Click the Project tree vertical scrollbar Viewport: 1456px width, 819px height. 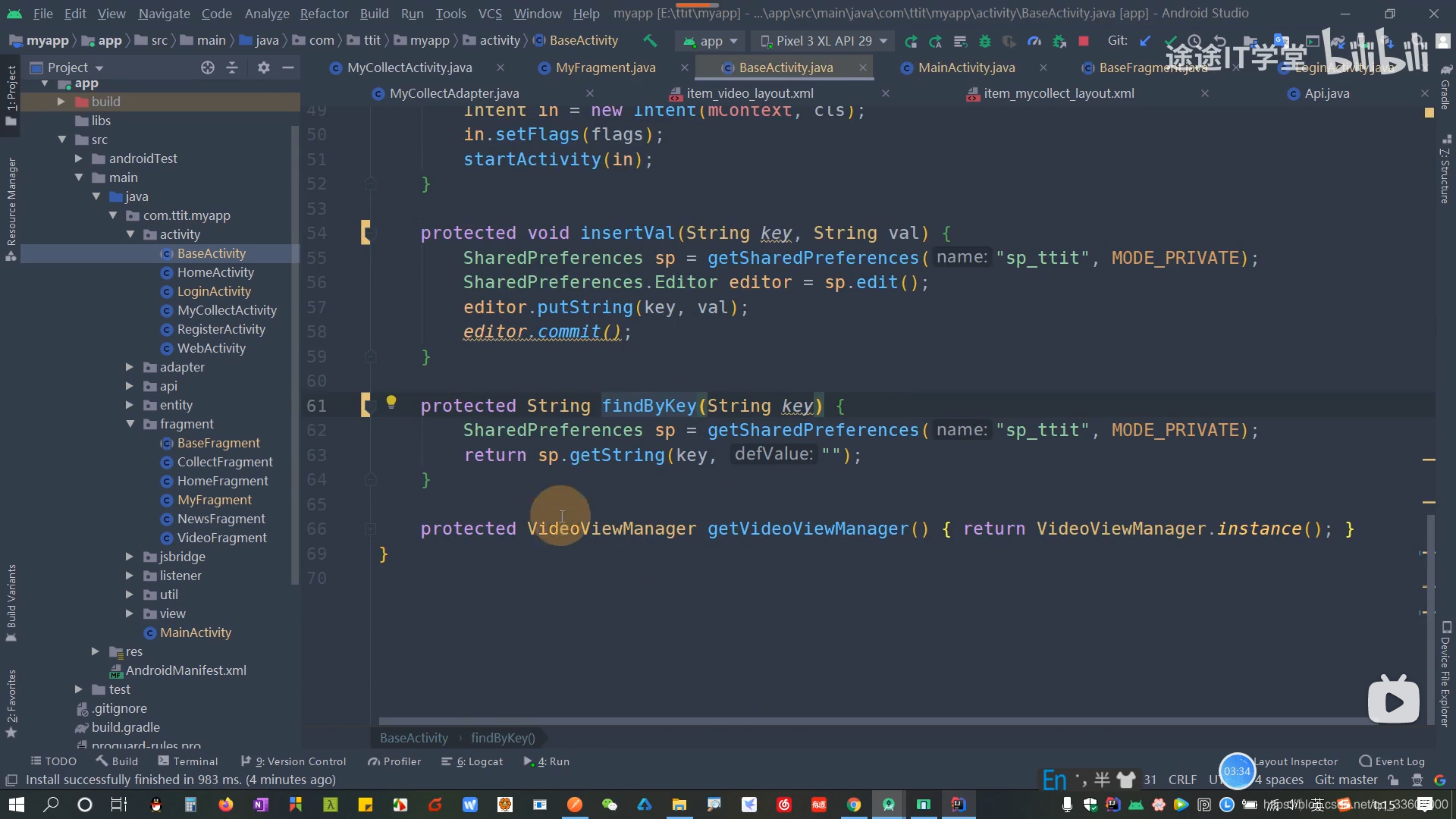click(x=294, y=356)
